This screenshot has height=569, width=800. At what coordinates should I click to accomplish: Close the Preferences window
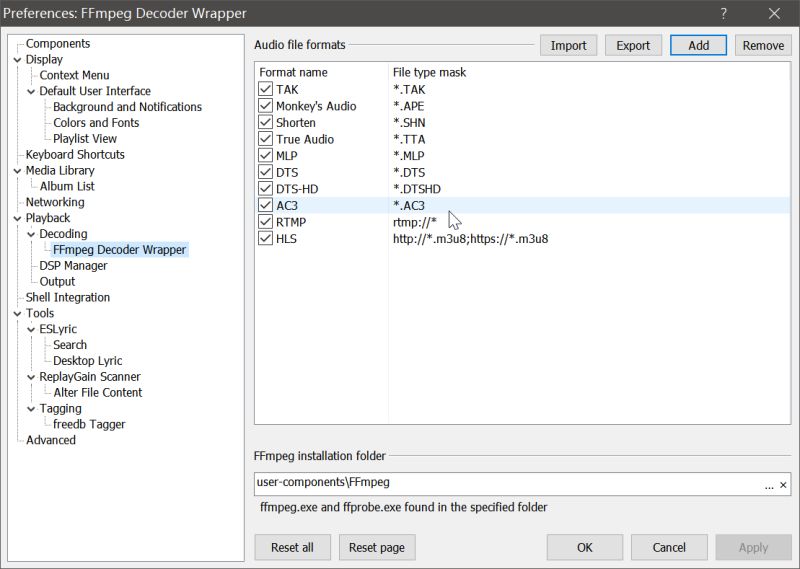(x=774, y=13)
